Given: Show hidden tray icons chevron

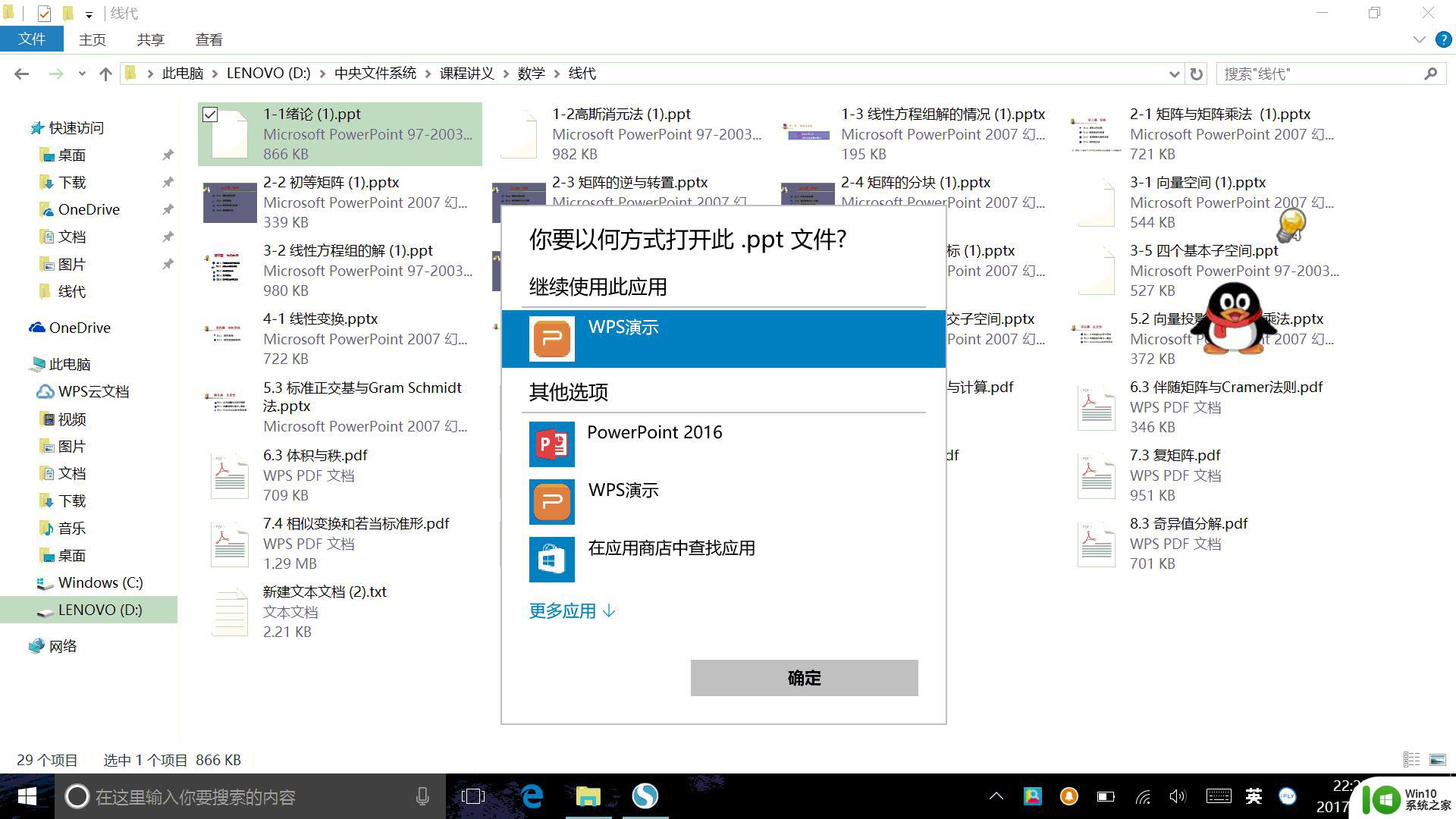Looking at the screenshot, I should 996,796.
